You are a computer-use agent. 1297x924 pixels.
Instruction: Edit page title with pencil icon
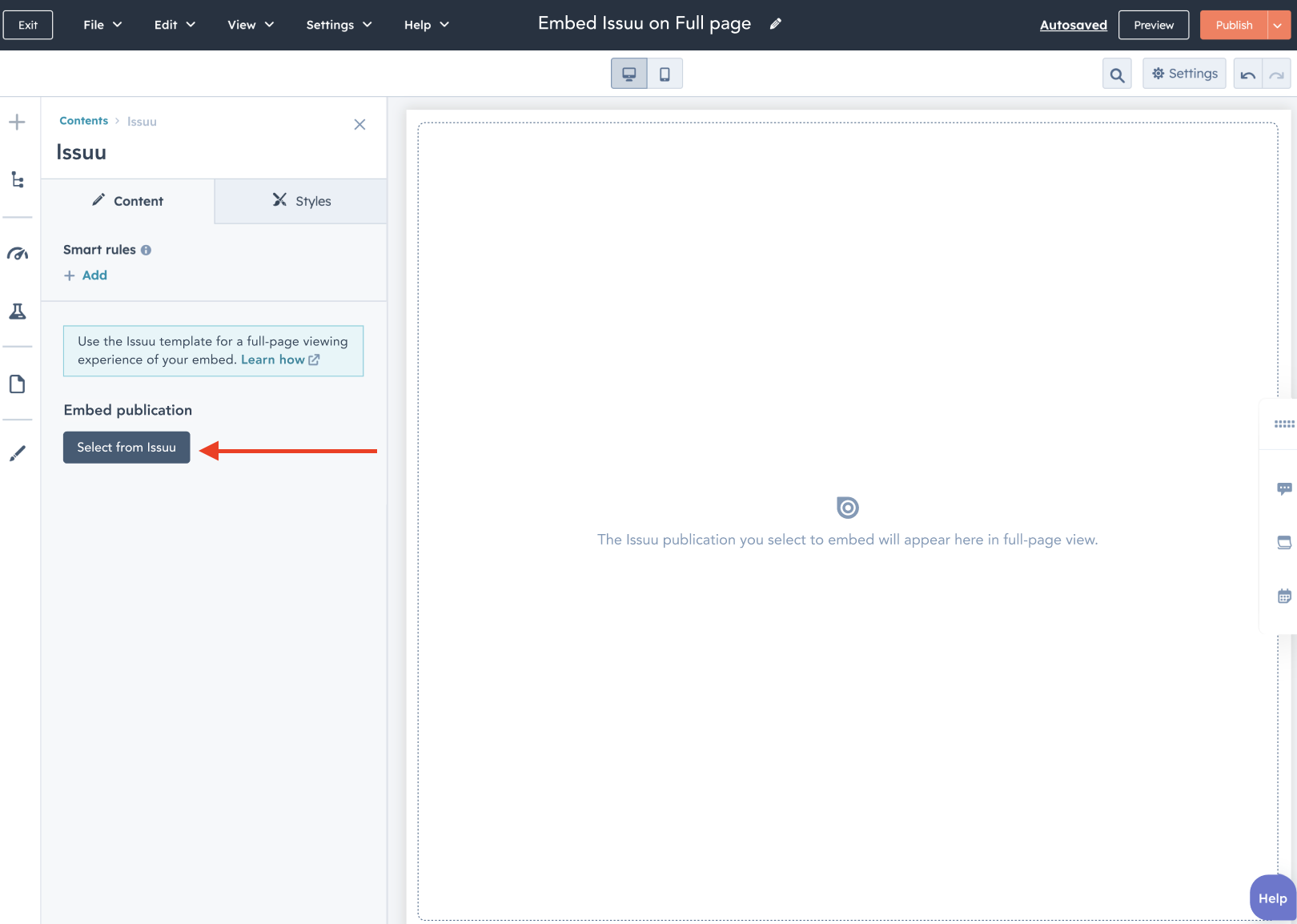point(775,24)
